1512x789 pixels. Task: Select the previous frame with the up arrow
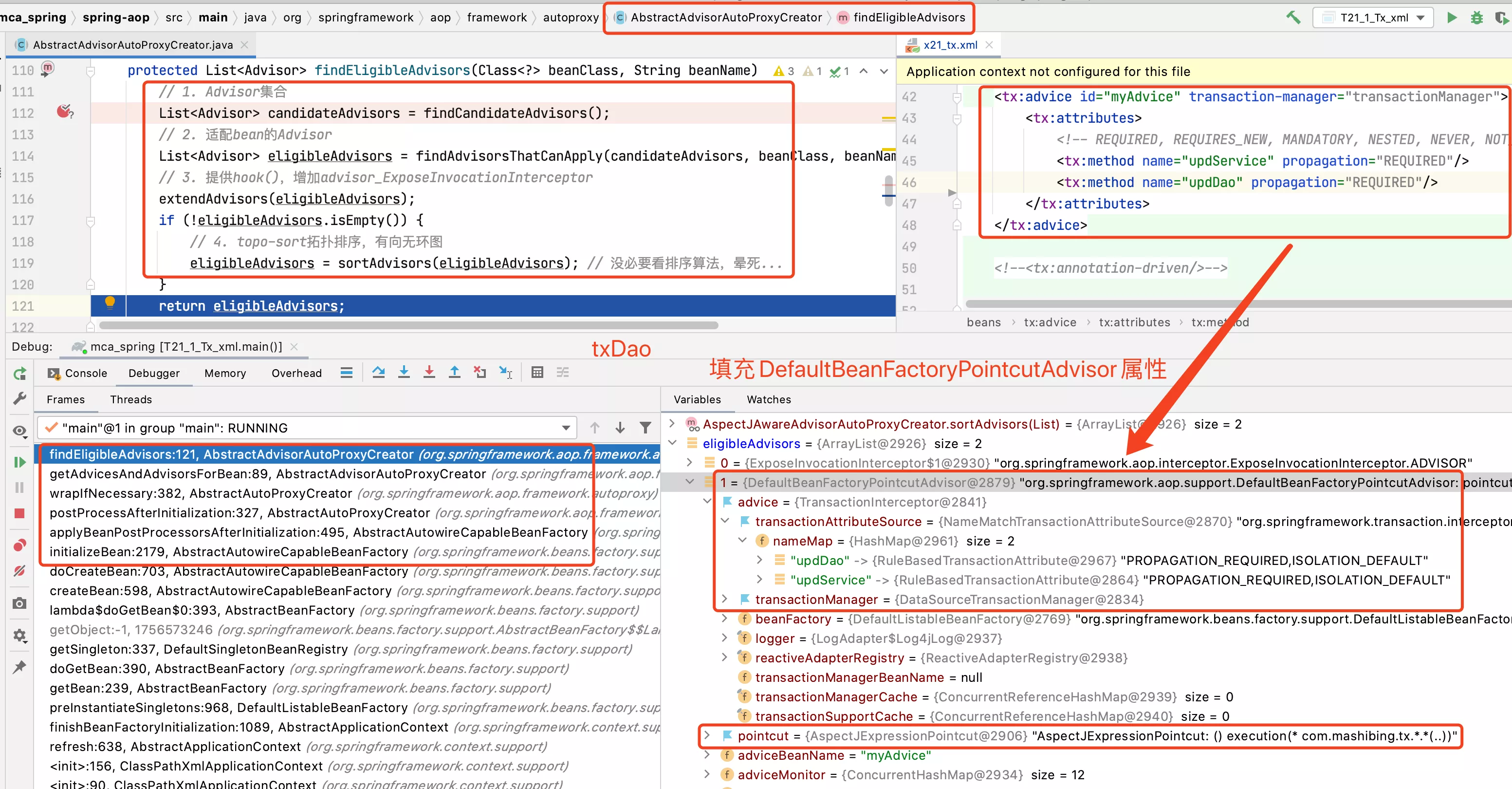pyautogui.click(x=594, y=428)
